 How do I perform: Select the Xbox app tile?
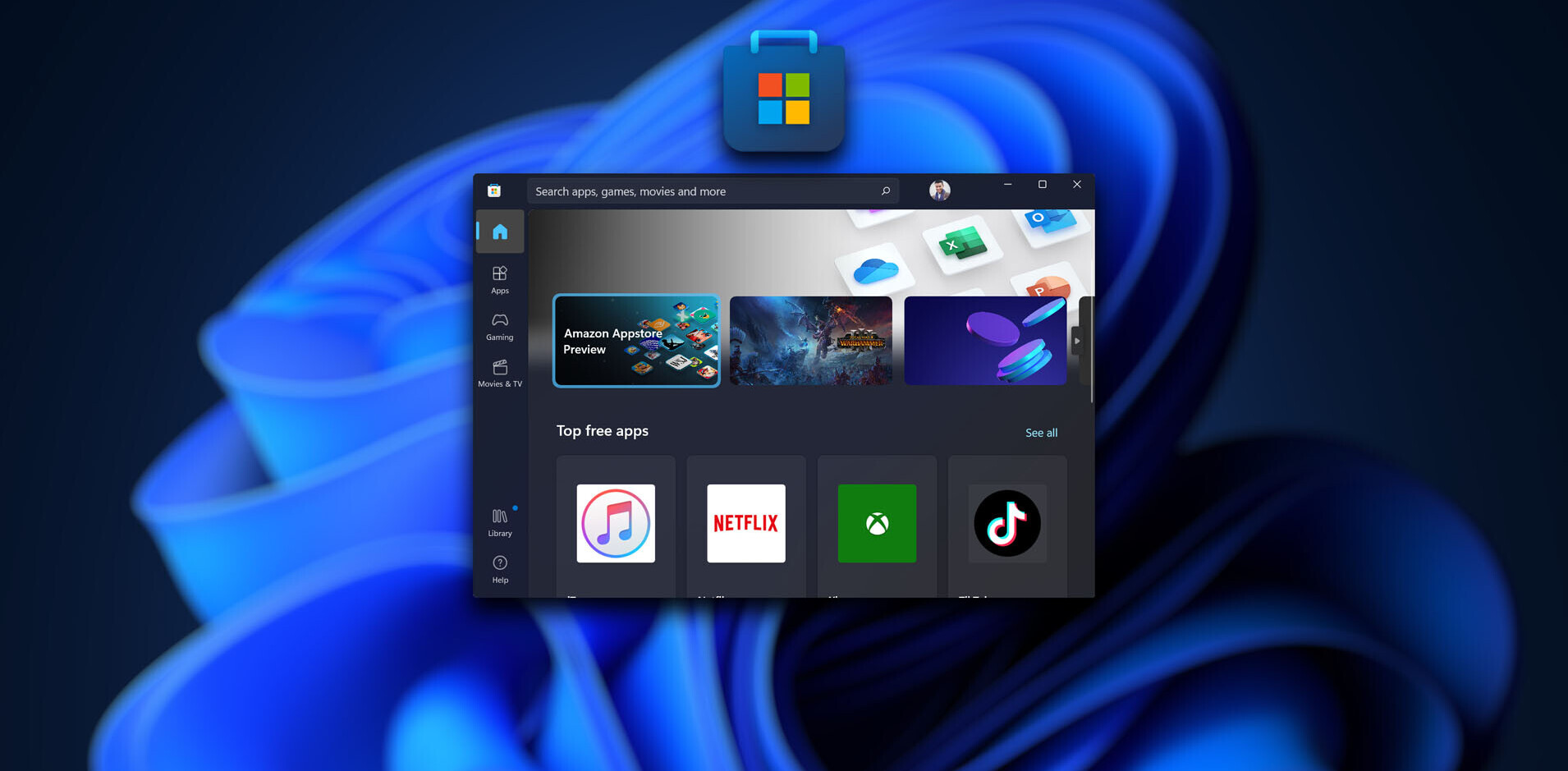pos(877,524)
